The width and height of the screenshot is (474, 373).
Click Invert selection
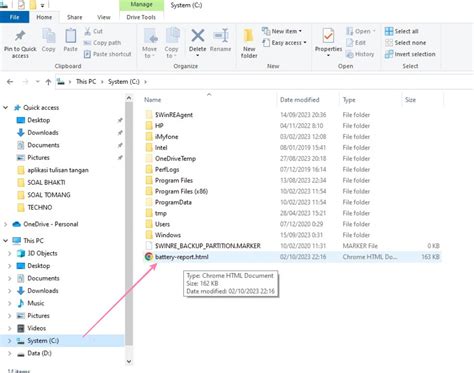tap(410, 54)
